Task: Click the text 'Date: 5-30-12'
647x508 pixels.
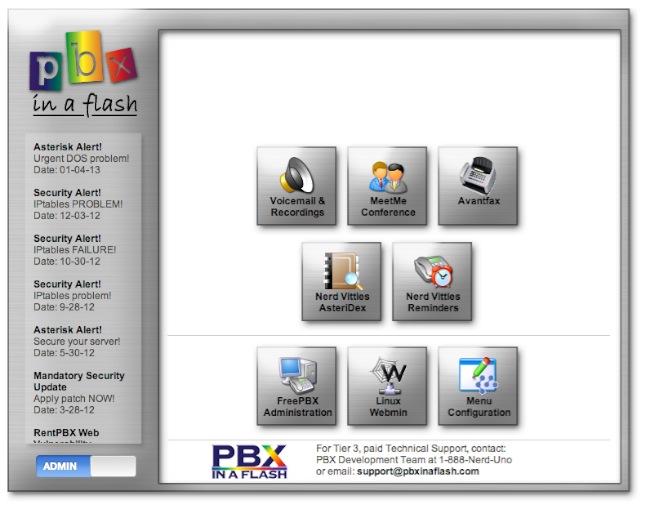Action: 64,353
